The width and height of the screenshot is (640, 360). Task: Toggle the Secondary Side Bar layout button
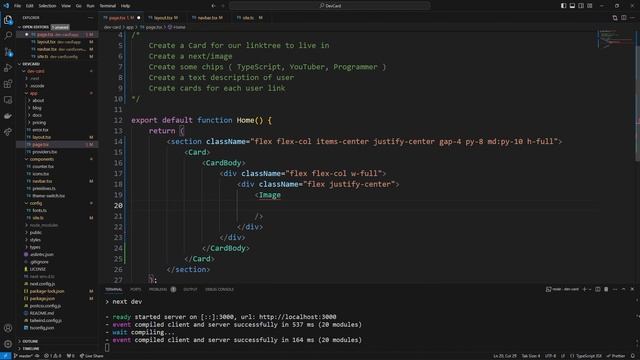tap(581, 6)
